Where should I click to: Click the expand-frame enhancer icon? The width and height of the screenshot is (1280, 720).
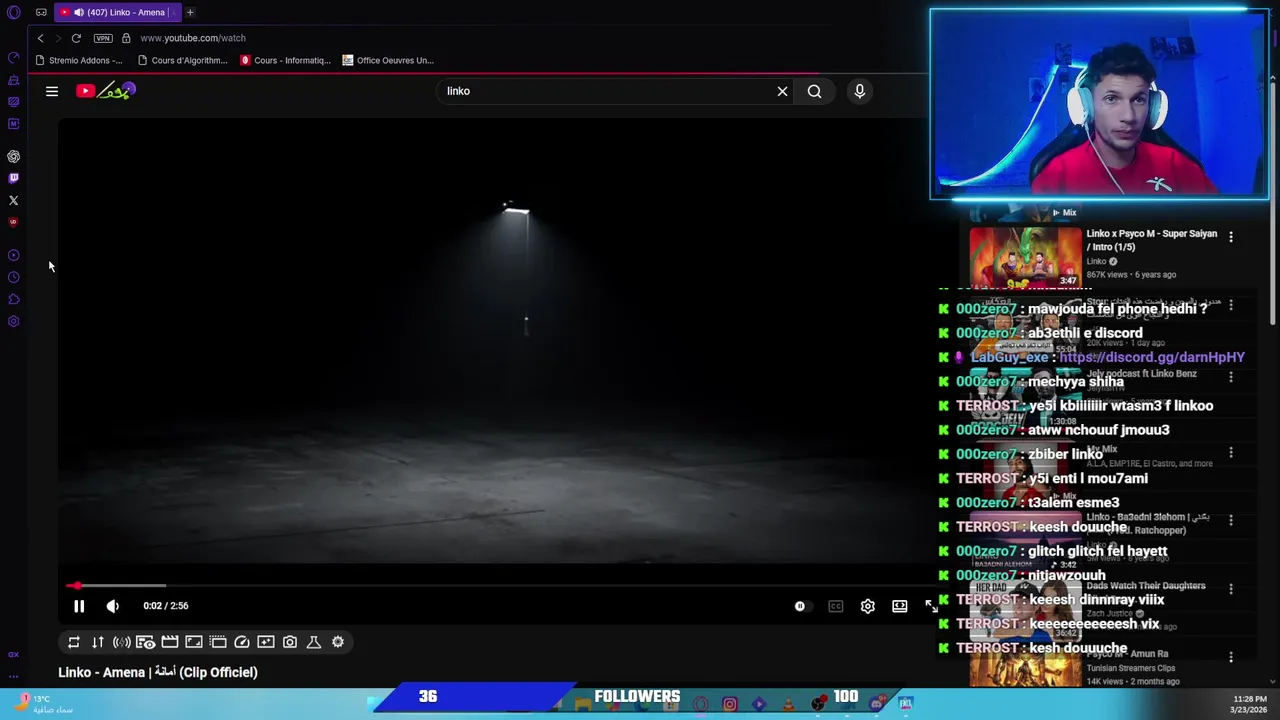(x=194, y=642)
